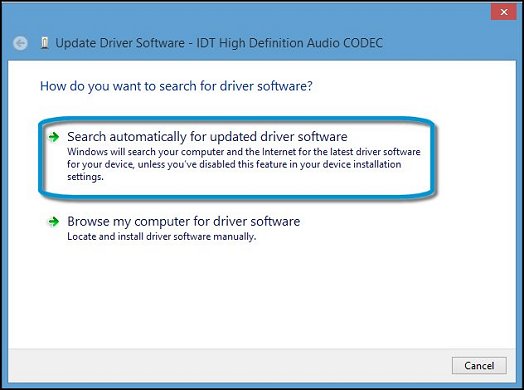Cancel the driver update wizard
Viewport: 524px width, 390px height.
pyautogui.click(x=479, y=366)
